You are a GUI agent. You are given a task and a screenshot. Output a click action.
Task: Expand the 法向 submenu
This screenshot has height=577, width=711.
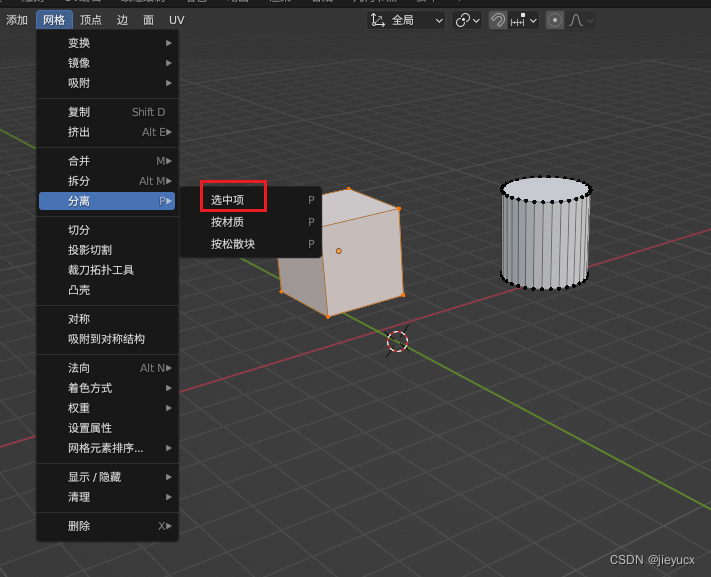point(107,368)
